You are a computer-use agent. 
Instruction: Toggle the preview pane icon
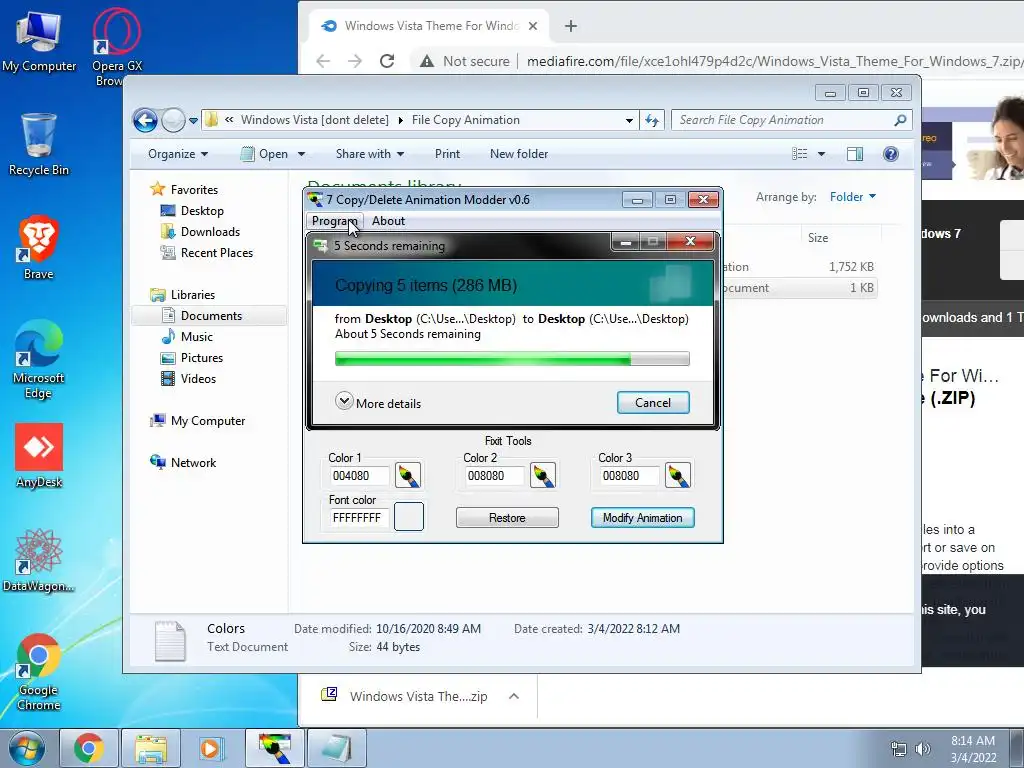(x=855, y=154)
